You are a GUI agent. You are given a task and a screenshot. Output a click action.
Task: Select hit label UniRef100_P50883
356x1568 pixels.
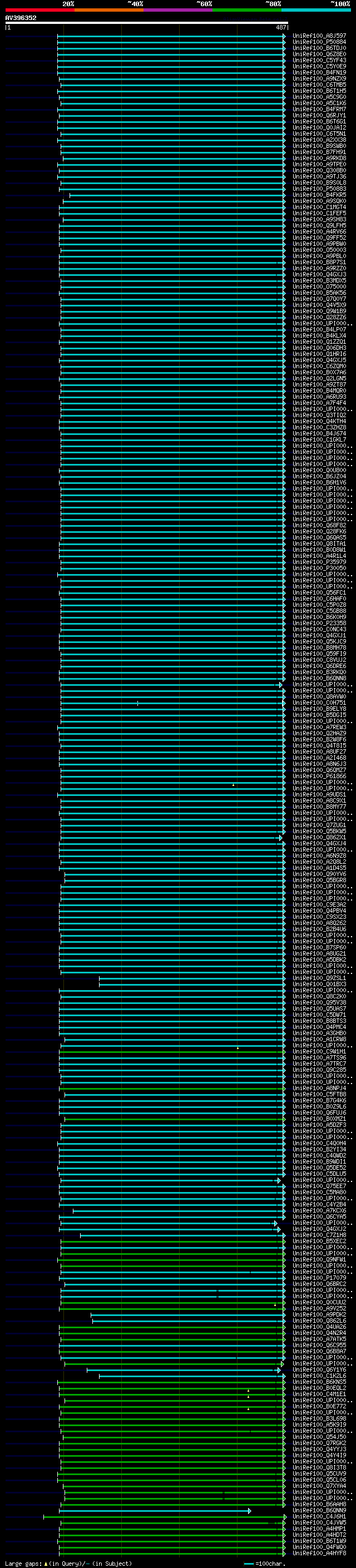[x=319, y=189]
